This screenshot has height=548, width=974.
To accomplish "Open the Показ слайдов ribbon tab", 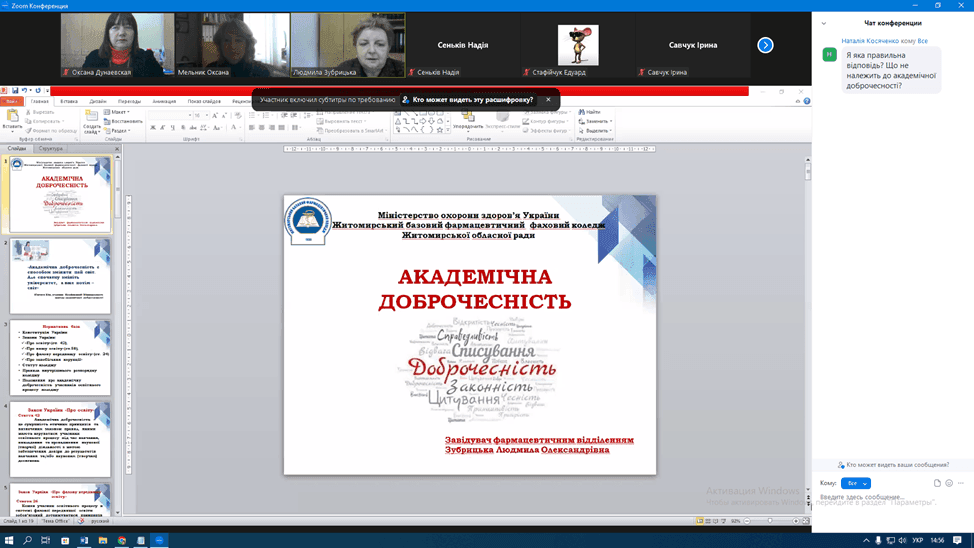I will click(204, 101).
